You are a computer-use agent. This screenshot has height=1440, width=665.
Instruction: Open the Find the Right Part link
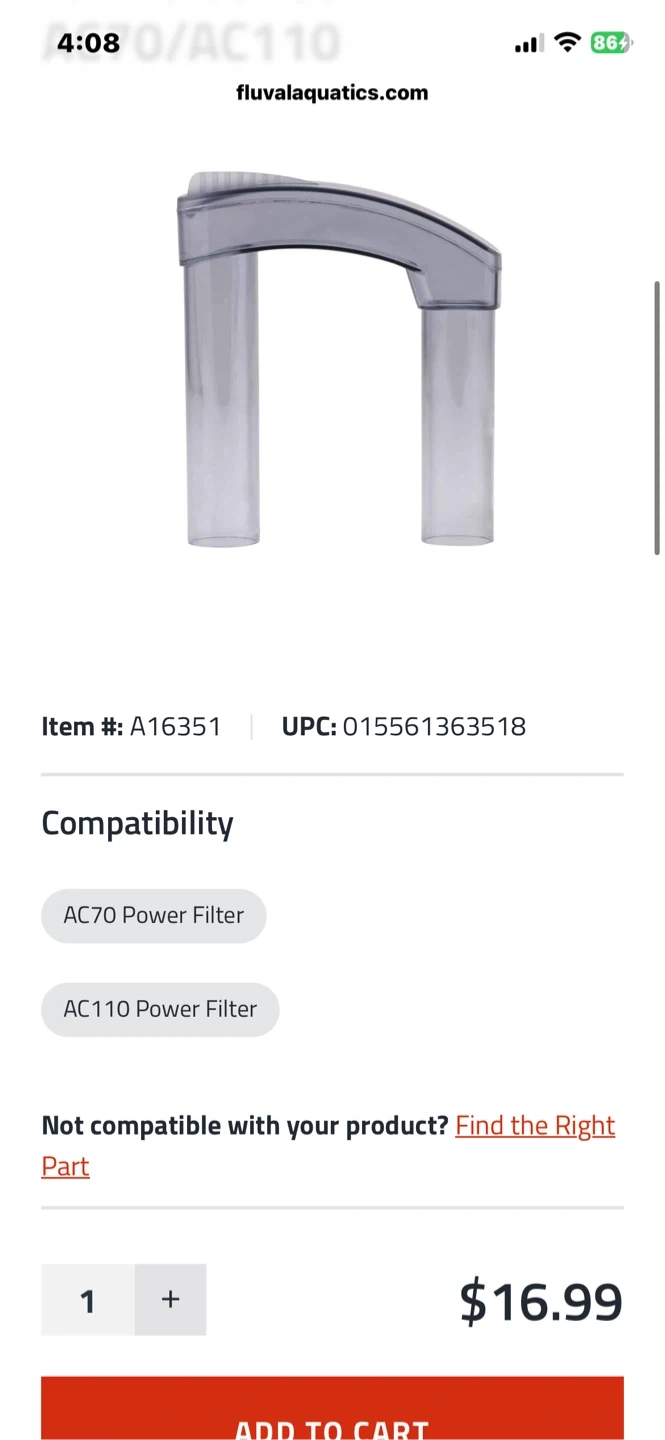coord(535,1126)
